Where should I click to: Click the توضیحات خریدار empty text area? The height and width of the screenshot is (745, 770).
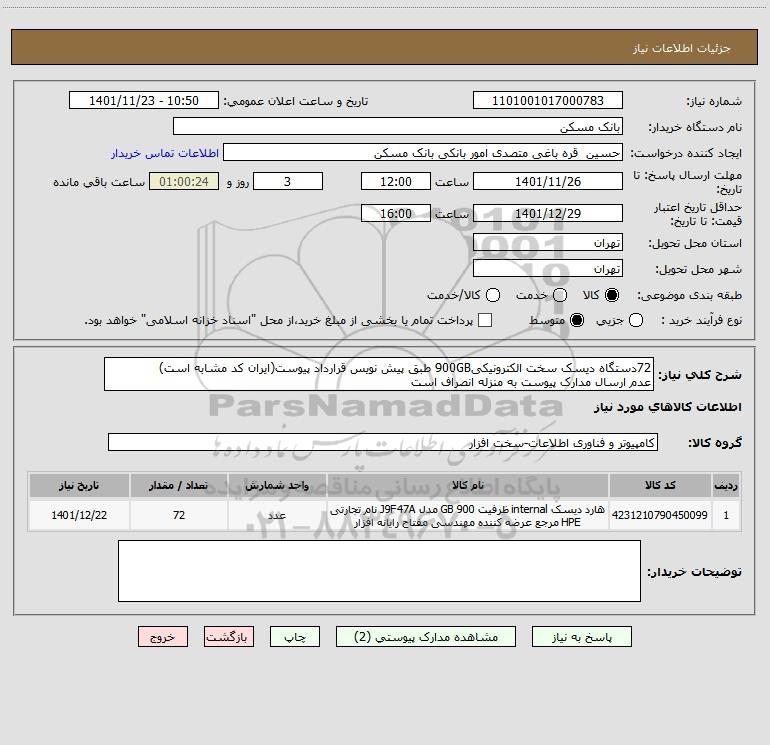coord(379,571)
